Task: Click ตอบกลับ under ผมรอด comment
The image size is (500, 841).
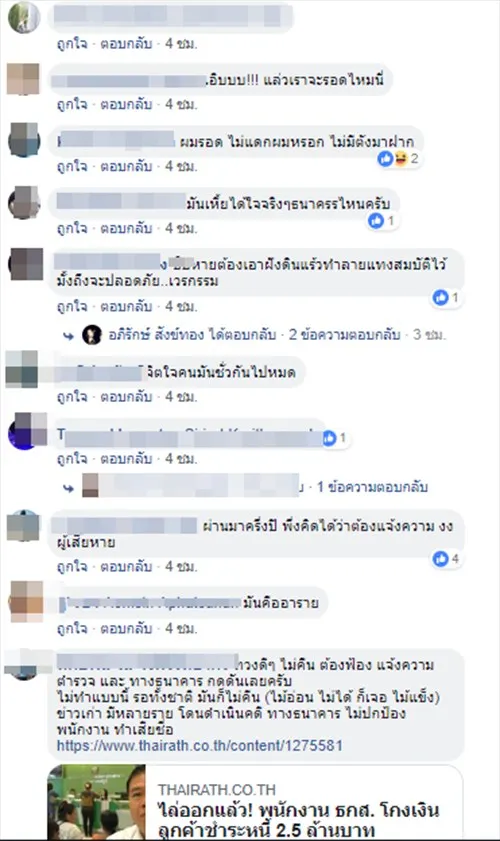Action: click(126, 166)
